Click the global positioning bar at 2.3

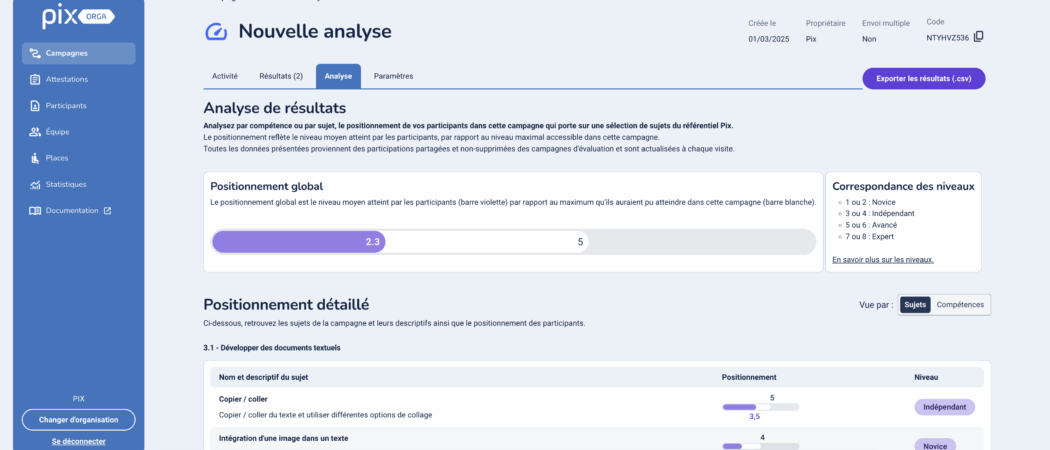pyautogui.click(x=299, y=242)
